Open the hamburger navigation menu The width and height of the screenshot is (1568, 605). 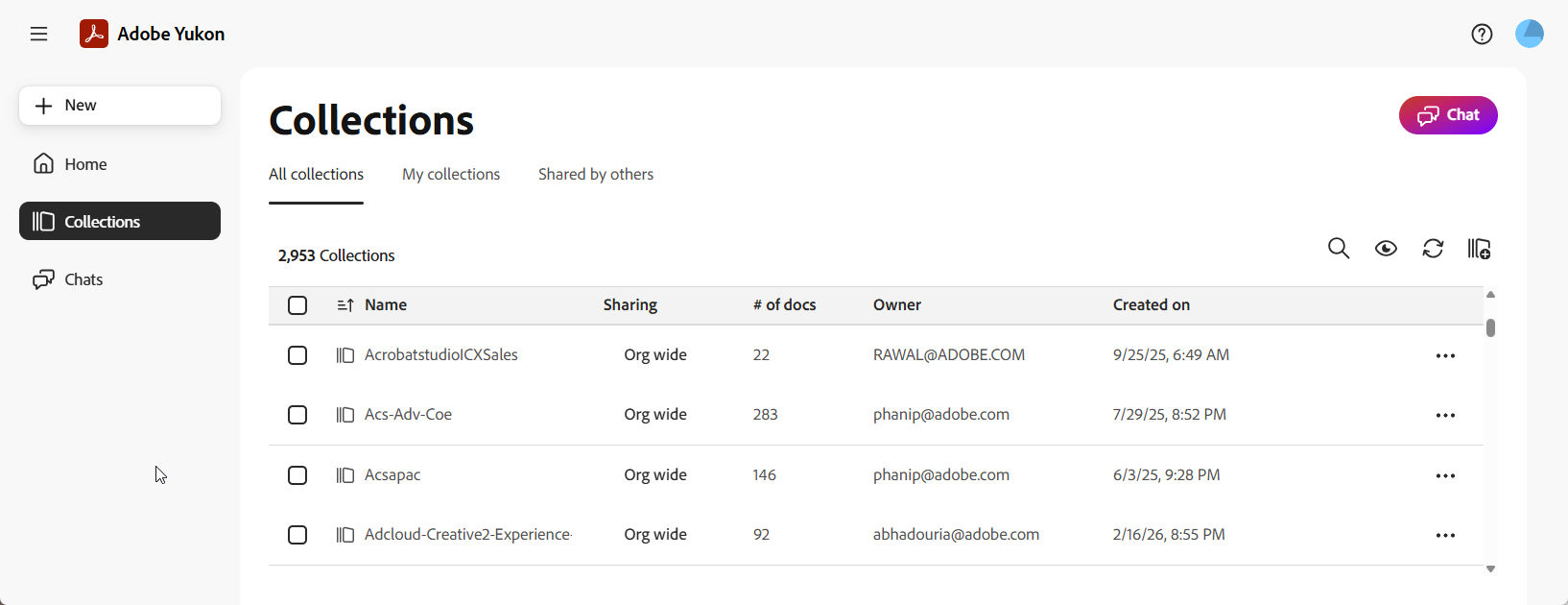pyautogui.click(x=38, y=34)
